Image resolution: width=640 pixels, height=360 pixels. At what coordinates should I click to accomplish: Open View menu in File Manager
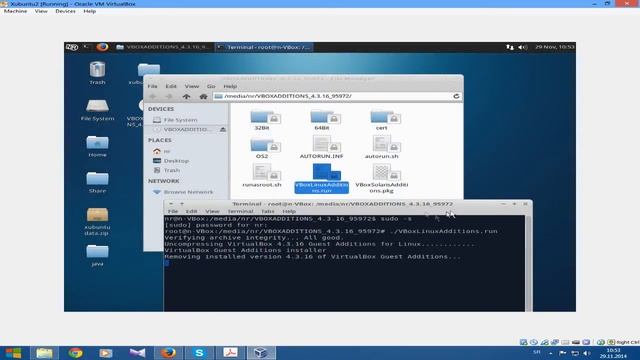191,86
